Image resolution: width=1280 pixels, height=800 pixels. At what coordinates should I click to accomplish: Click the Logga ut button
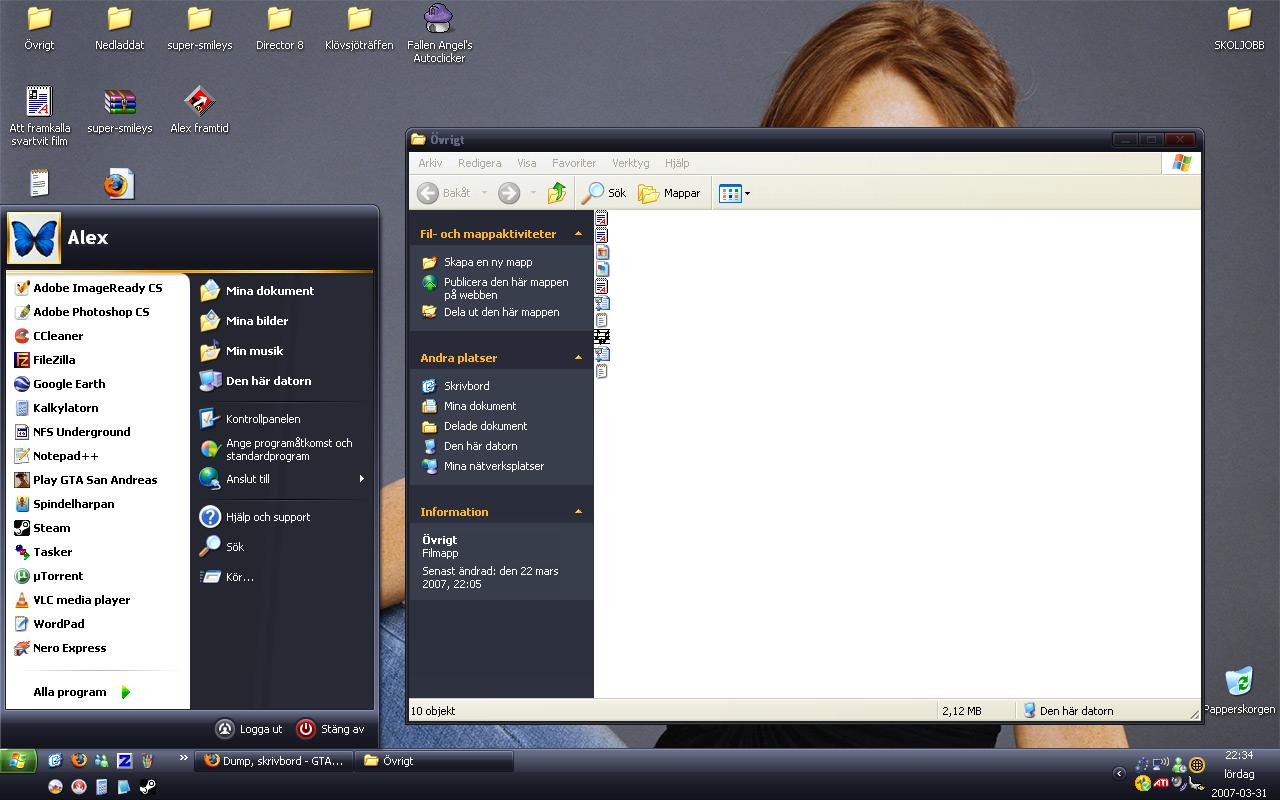[250, 729]
